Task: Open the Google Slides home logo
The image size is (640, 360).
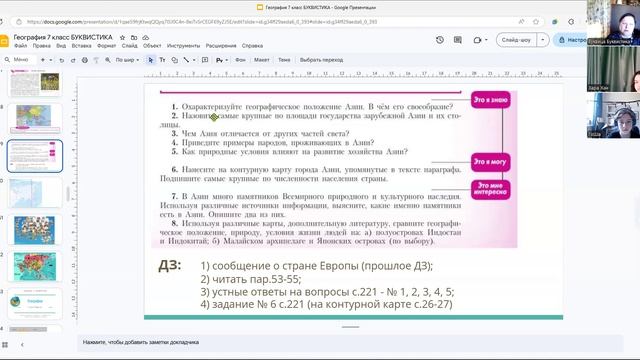Action: tap(4, 41)
